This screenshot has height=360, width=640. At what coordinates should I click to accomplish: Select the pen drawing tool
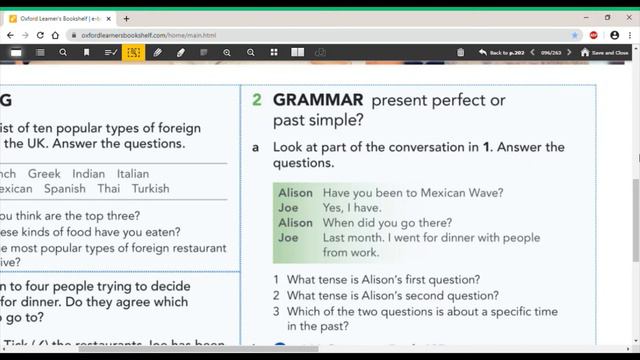point(157,52)
